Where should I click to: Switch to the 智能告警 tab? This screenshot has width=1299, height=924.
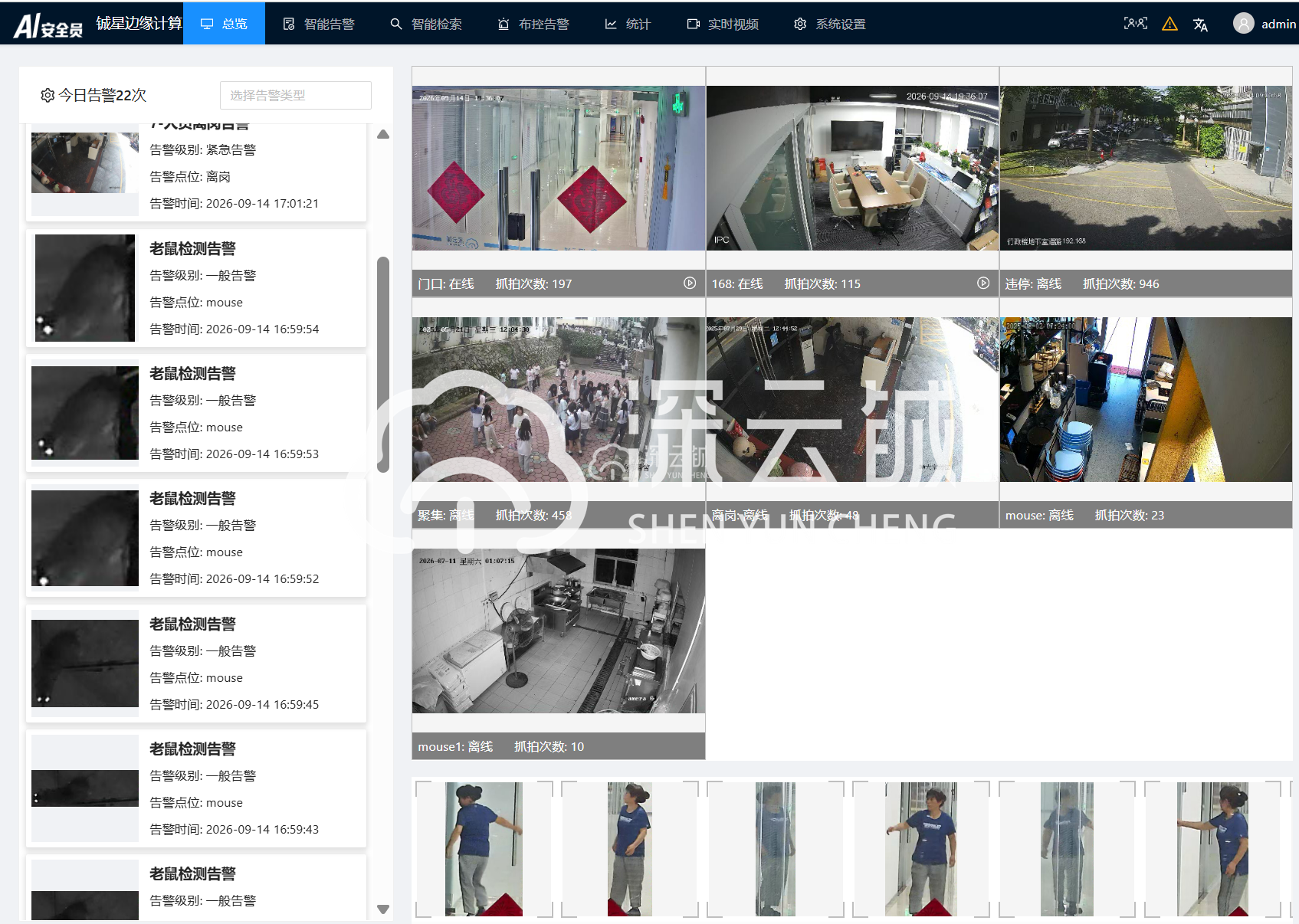point(319,24)
